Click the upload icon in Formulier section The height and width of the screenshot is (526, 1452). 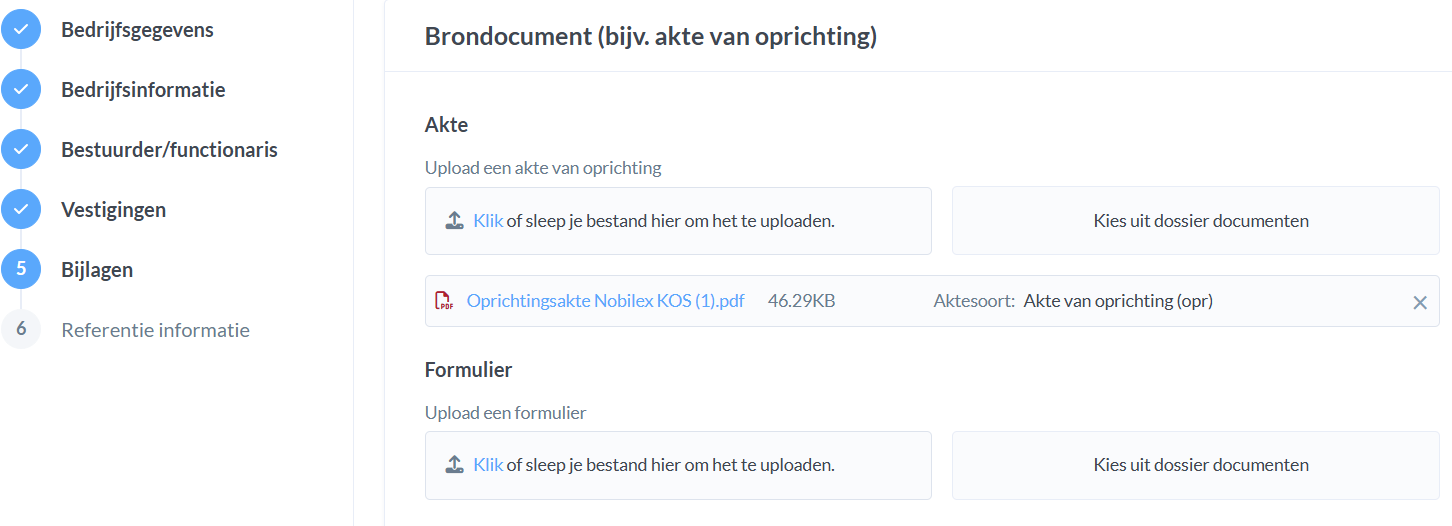pos(454,465)
